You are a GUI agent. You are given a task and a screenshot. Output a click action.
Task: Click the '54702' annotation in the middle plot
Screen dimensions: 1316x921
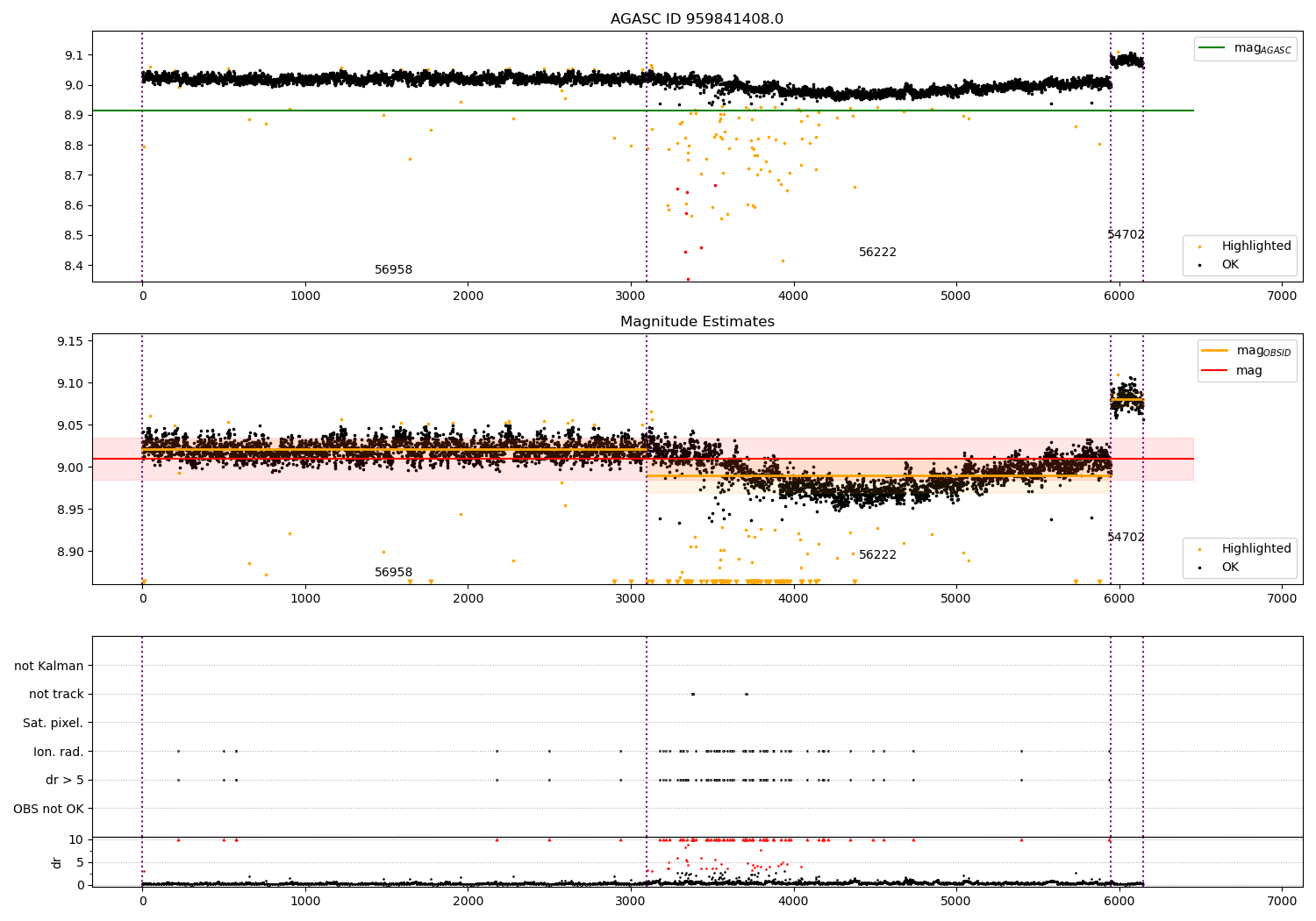point(1126,538)
